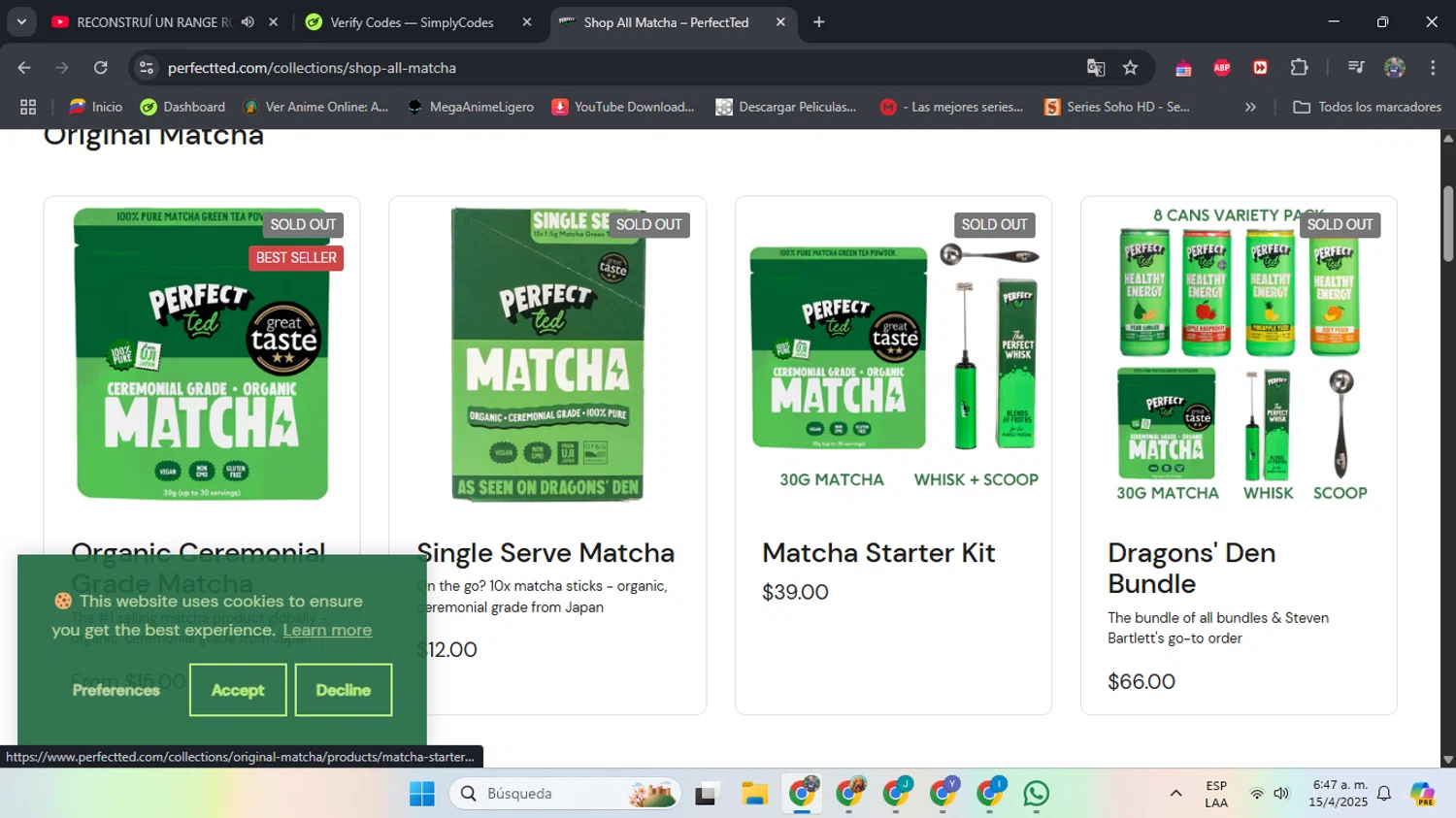Open the AdBlock Plus extension

(1222, 68)
